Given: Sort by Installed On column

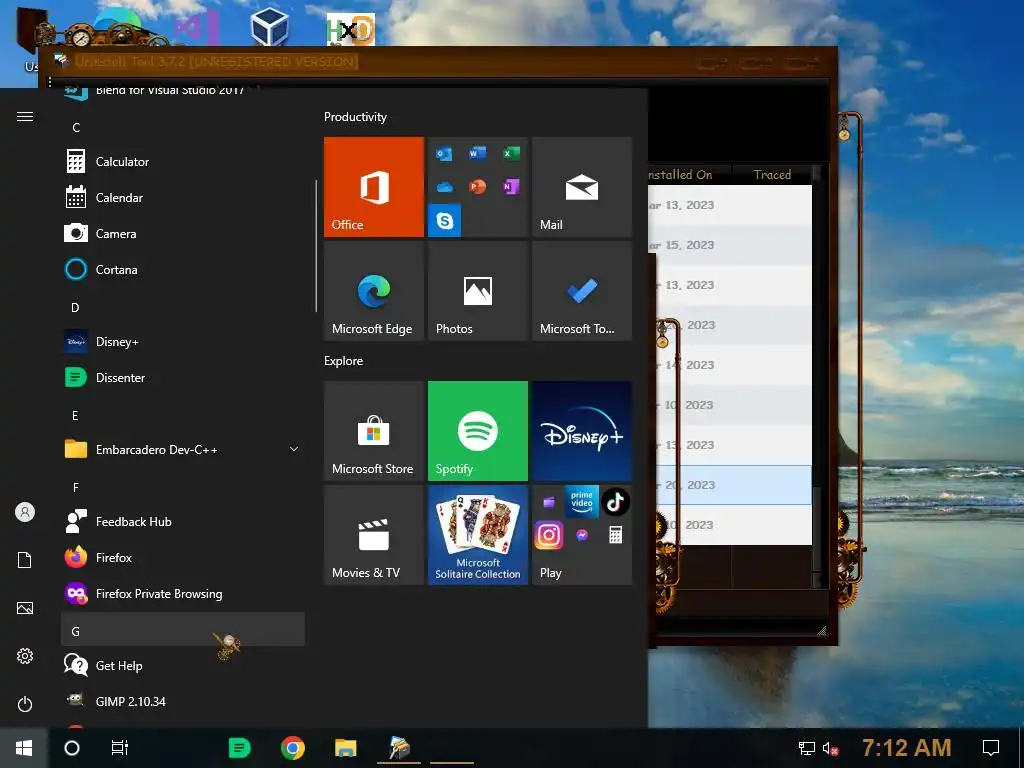Looking at the screenshot, I should [690, 174].
